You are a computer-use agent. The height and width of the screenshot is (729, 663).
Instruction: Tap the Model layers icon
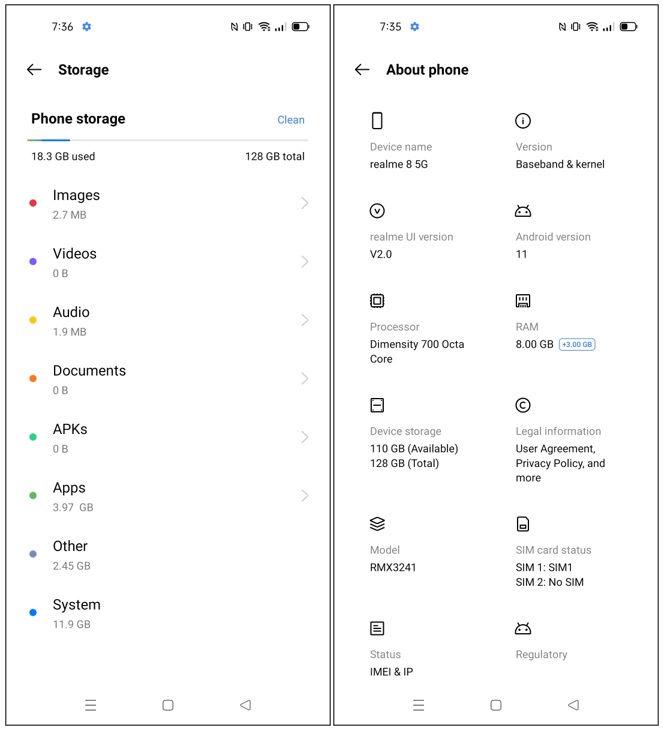point(377,524)
